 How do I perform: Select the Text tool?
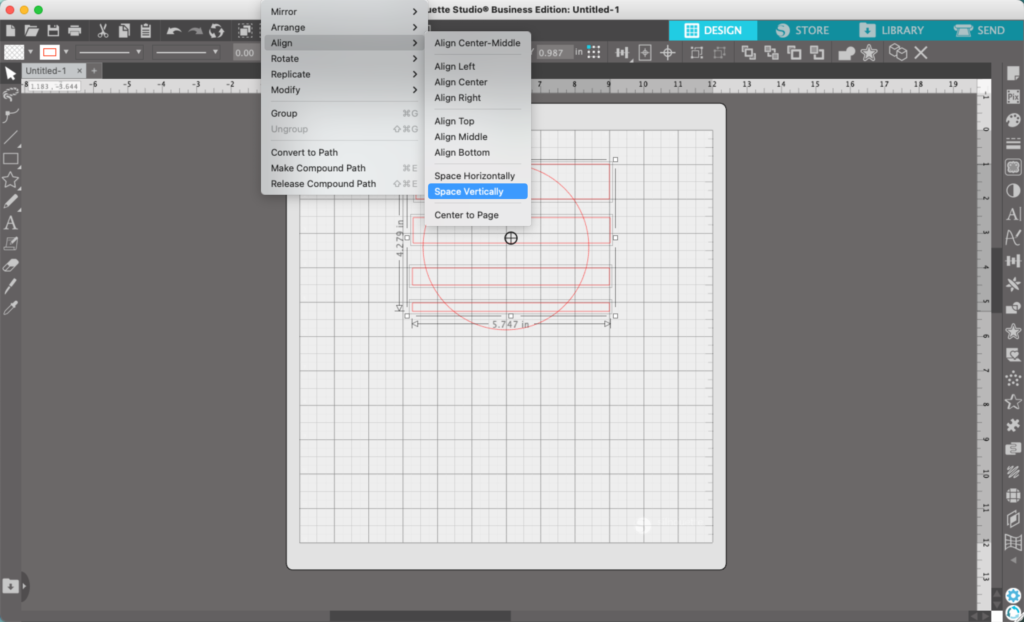tap(10, 223)
